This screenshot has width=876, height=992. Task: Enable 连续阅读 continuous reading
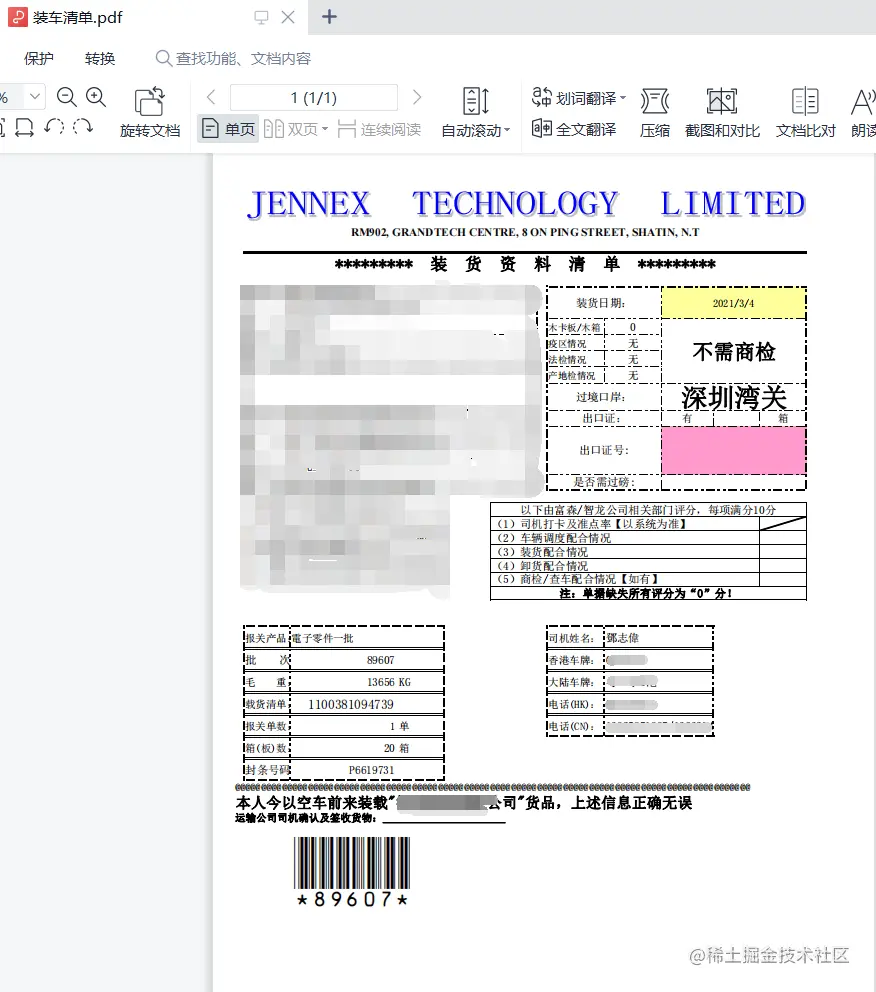379,129
